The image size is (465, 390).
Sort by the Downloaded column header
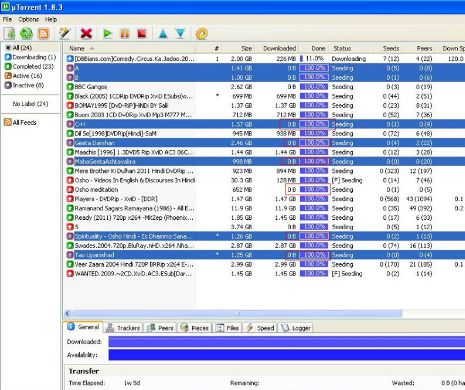click(277, 48)
